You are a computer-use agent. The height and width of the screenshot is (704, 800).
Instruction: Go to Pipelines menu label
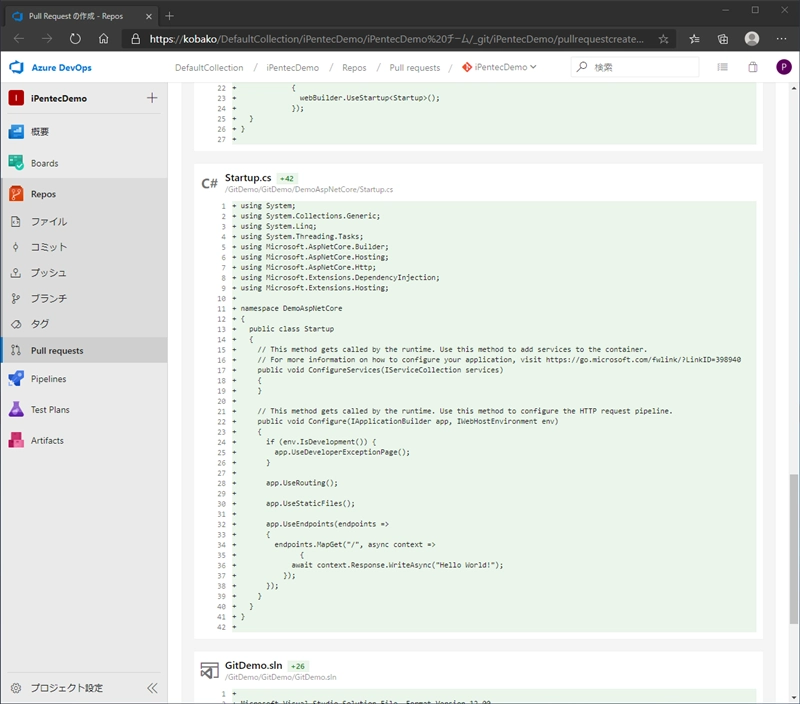coord(48,379)
